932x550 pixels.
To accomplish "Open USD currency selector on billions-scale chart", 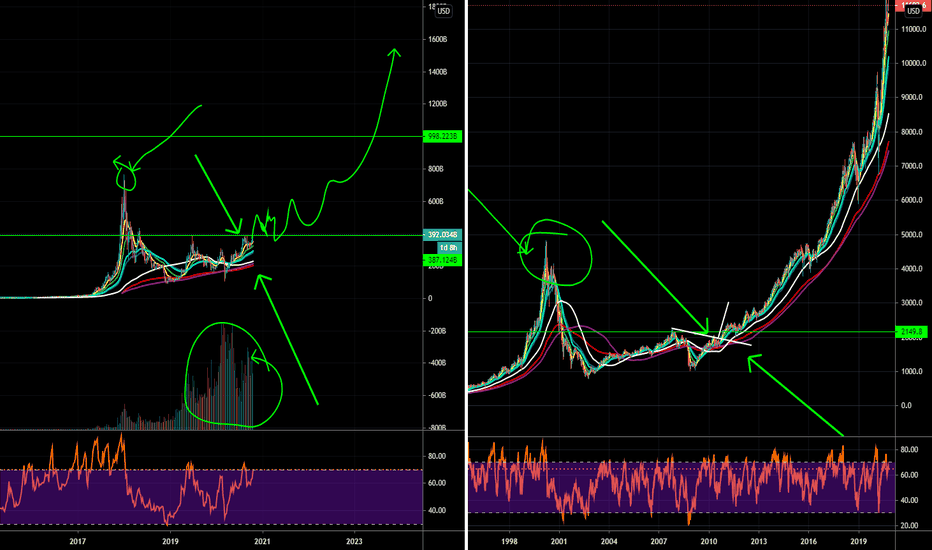I will click(443, 11).
